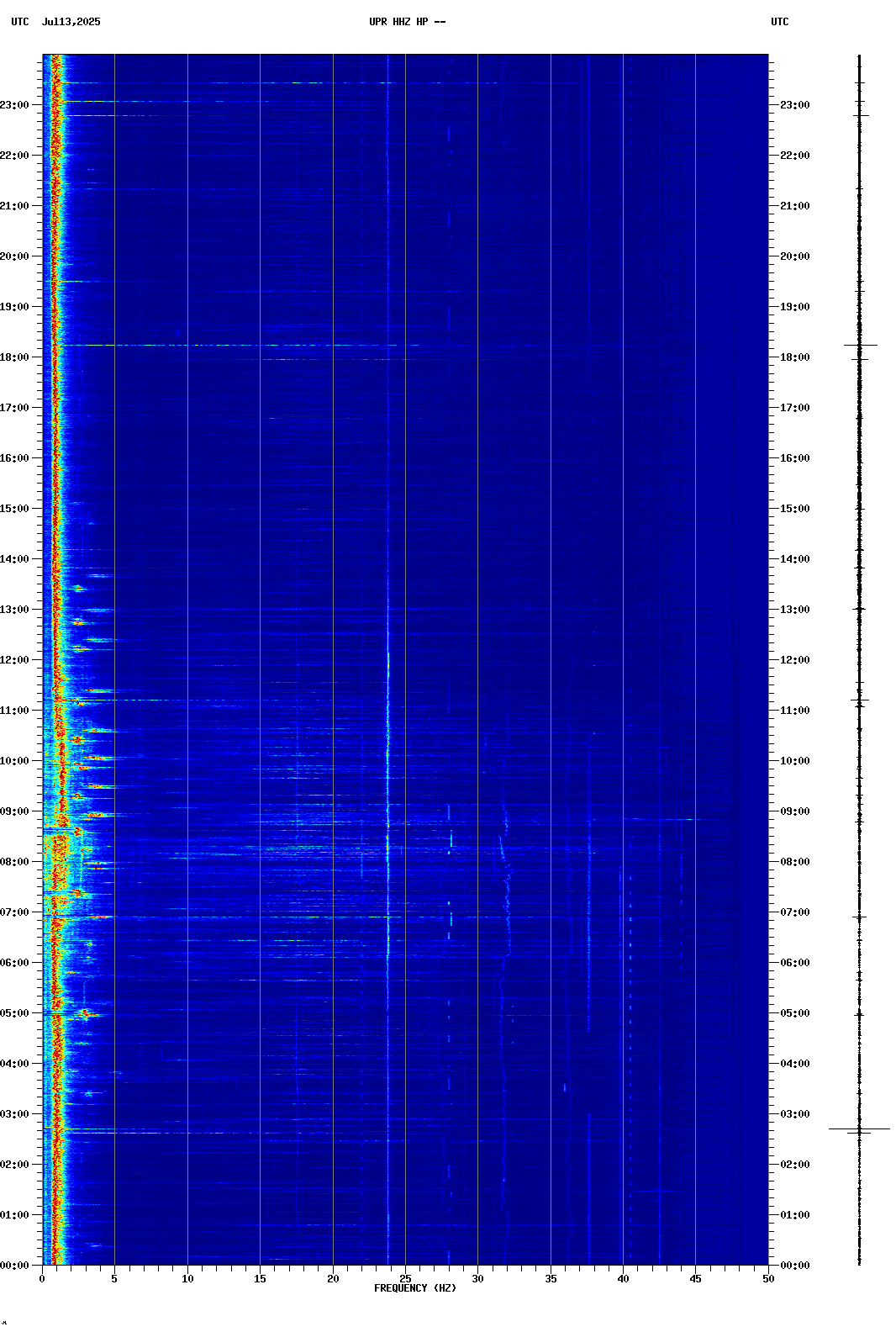This screenshot has height=1332, width=896.
Task: Click the 12:00 label on the left time axis
Action: (15, 660)
